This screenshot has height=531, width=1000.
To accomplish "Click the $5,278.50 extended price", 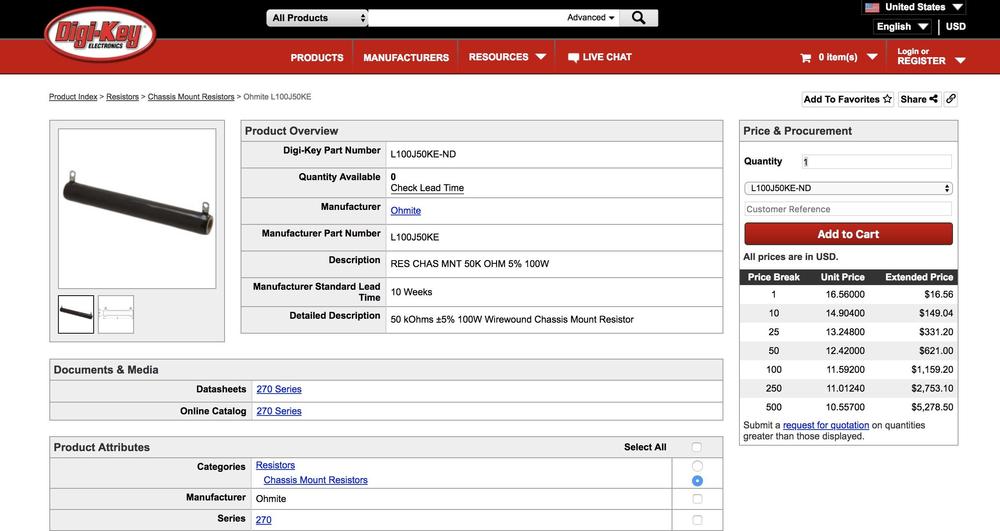I will [x=932, y=407].
